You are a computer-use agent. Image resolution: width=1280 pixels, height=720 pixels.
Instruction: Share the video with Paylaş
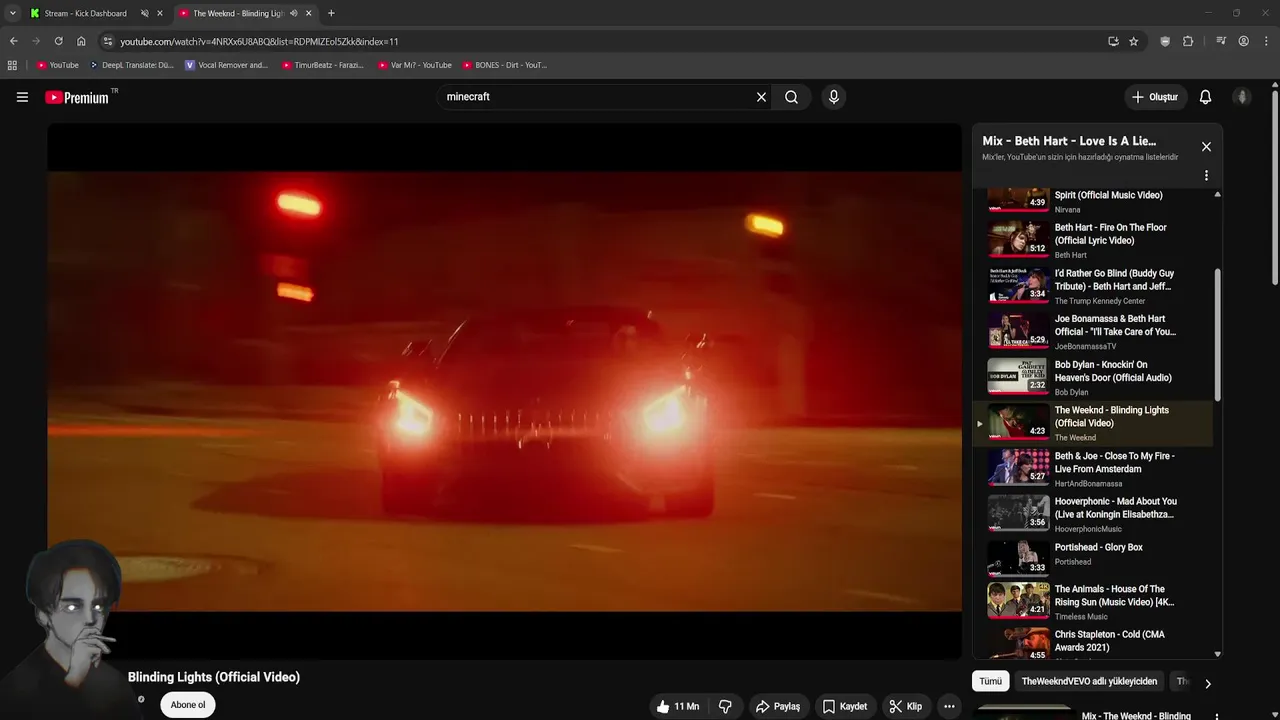click(777, 706)
